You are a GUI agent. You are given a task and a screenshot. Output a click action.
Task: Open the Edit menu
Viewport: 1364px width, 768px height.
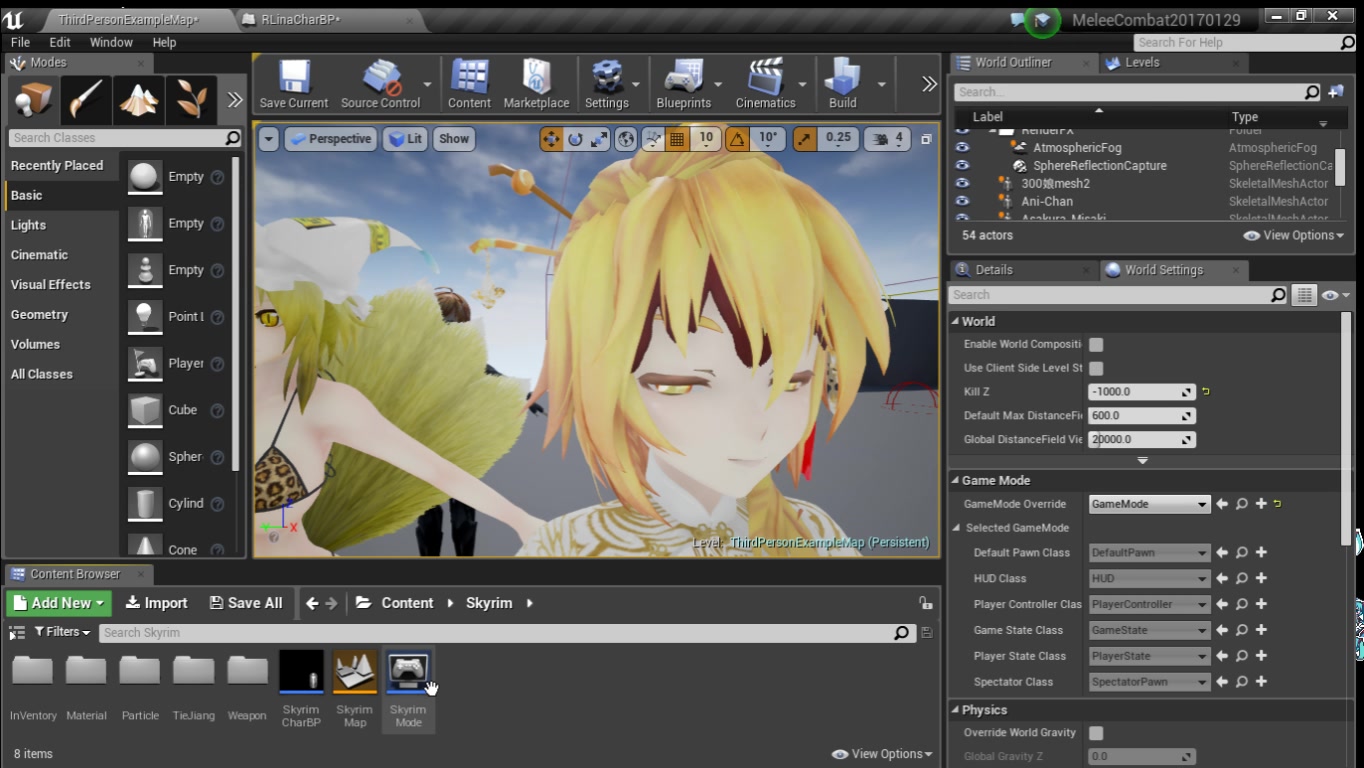[x=60, y=42]
